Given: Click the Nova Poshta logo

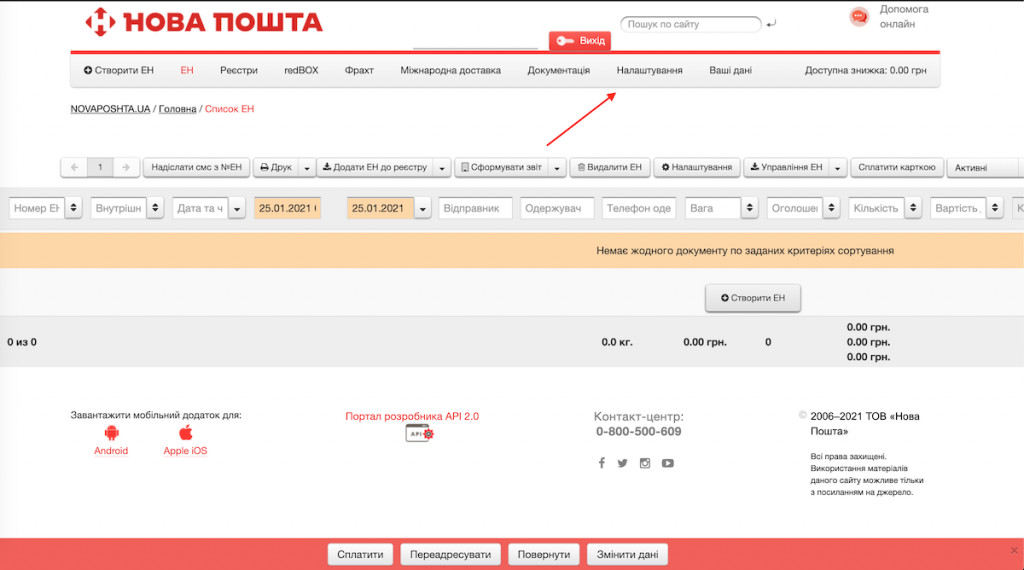Looking at the screenshot, I should coord(204,21).
